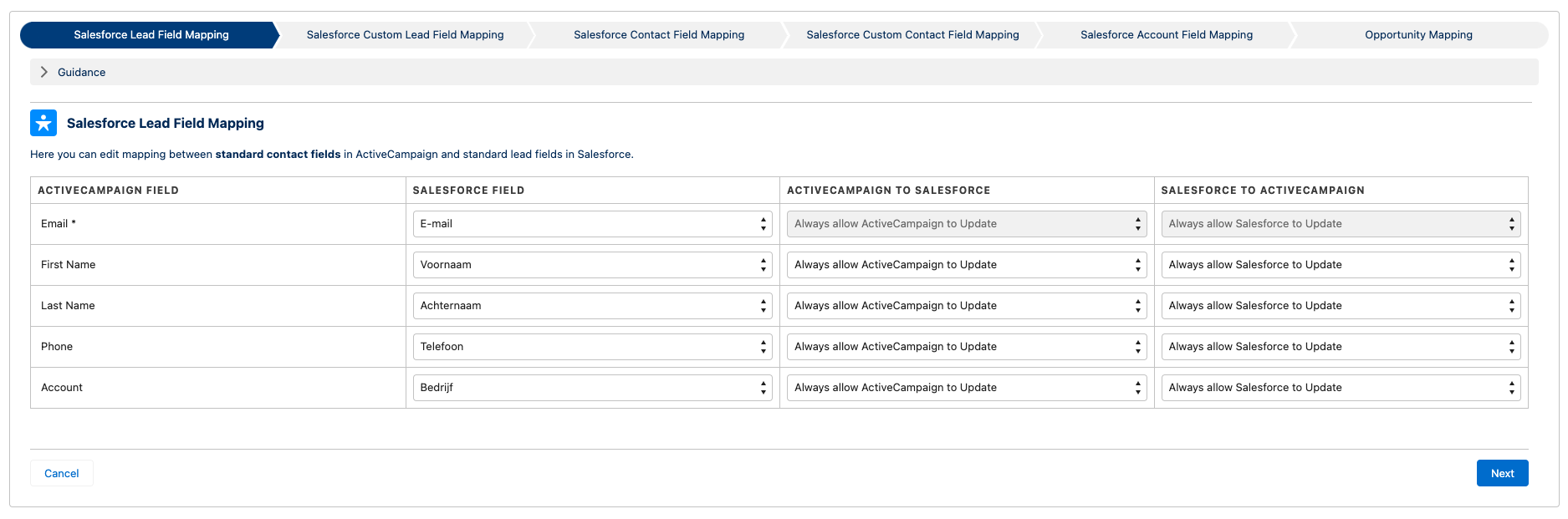Click the Cancel button
Image resolution: width=1568 pixels, height=519 pixels.
click(x=61, y=473)
